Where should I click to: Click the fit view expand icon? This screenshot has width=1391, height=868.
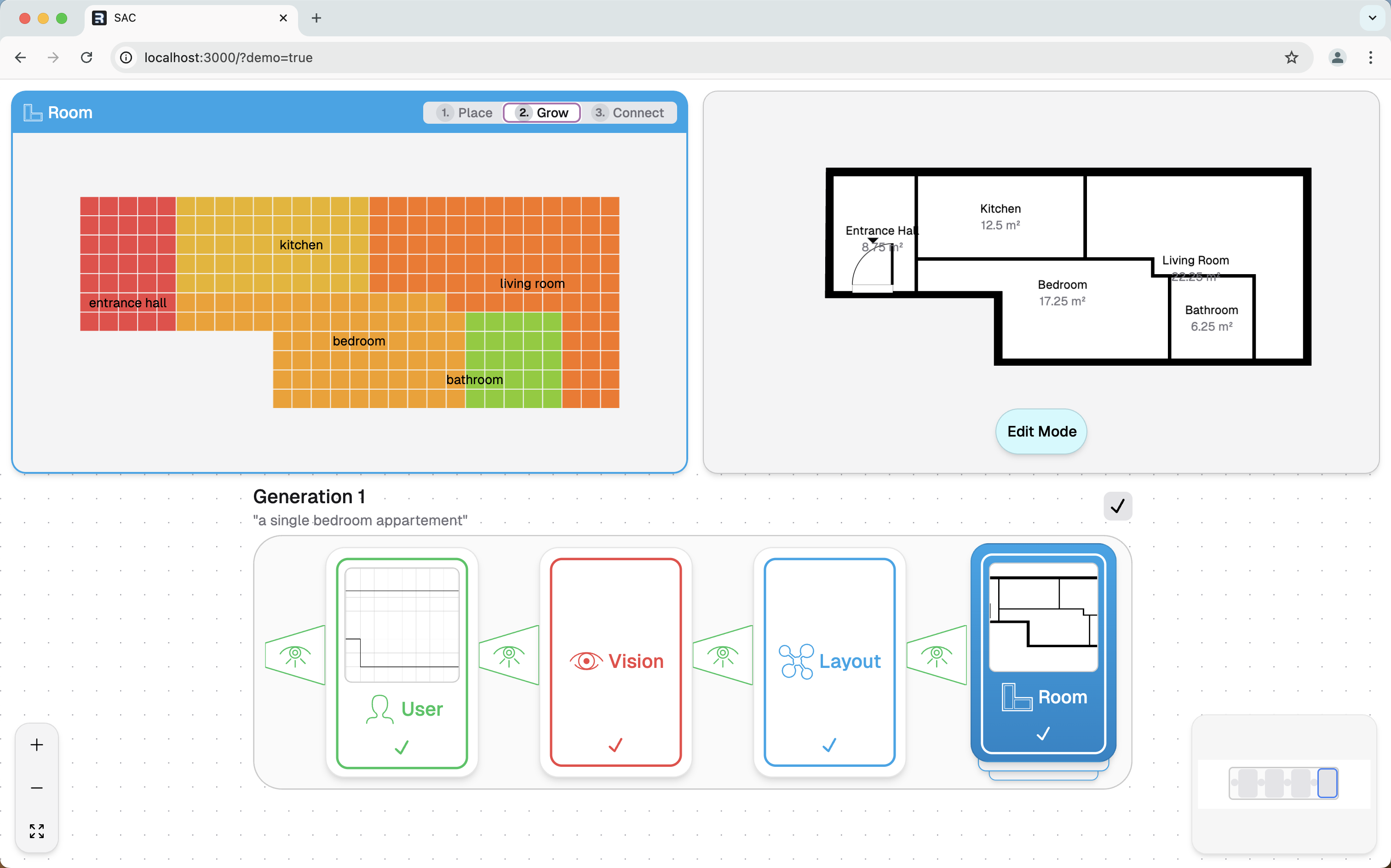coord(37,831)
